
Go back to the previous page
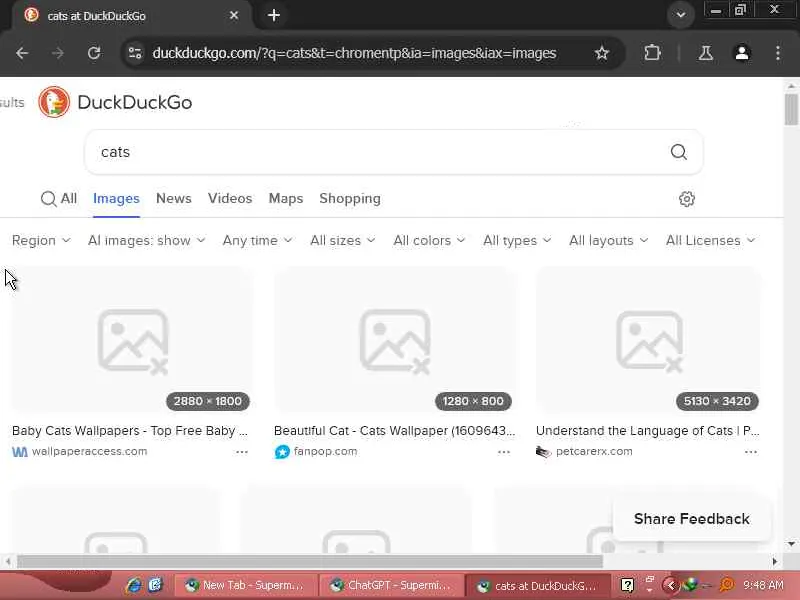tap(22, 53)
